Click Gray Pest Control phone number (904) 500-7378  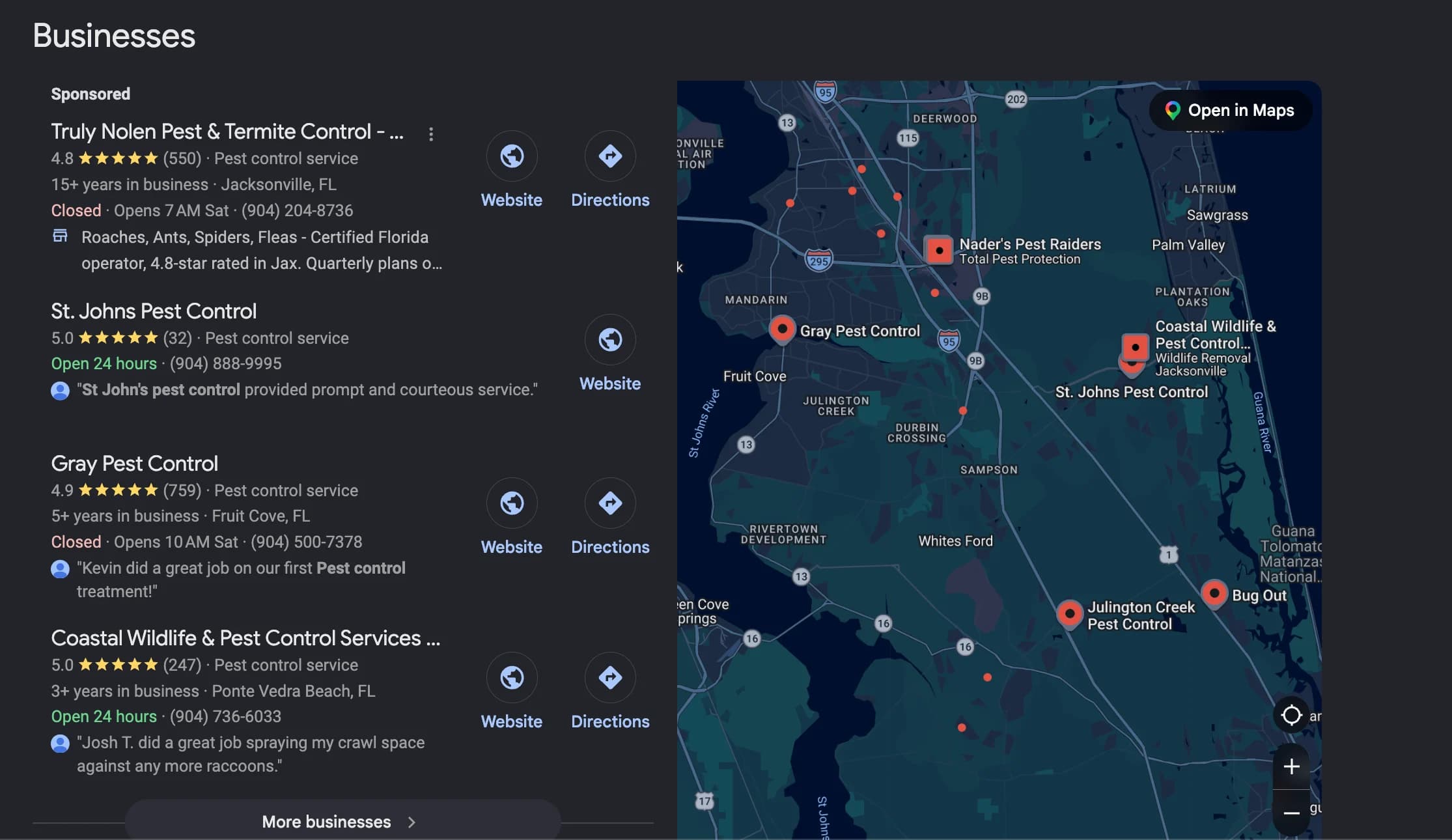[x=306, y=542]
